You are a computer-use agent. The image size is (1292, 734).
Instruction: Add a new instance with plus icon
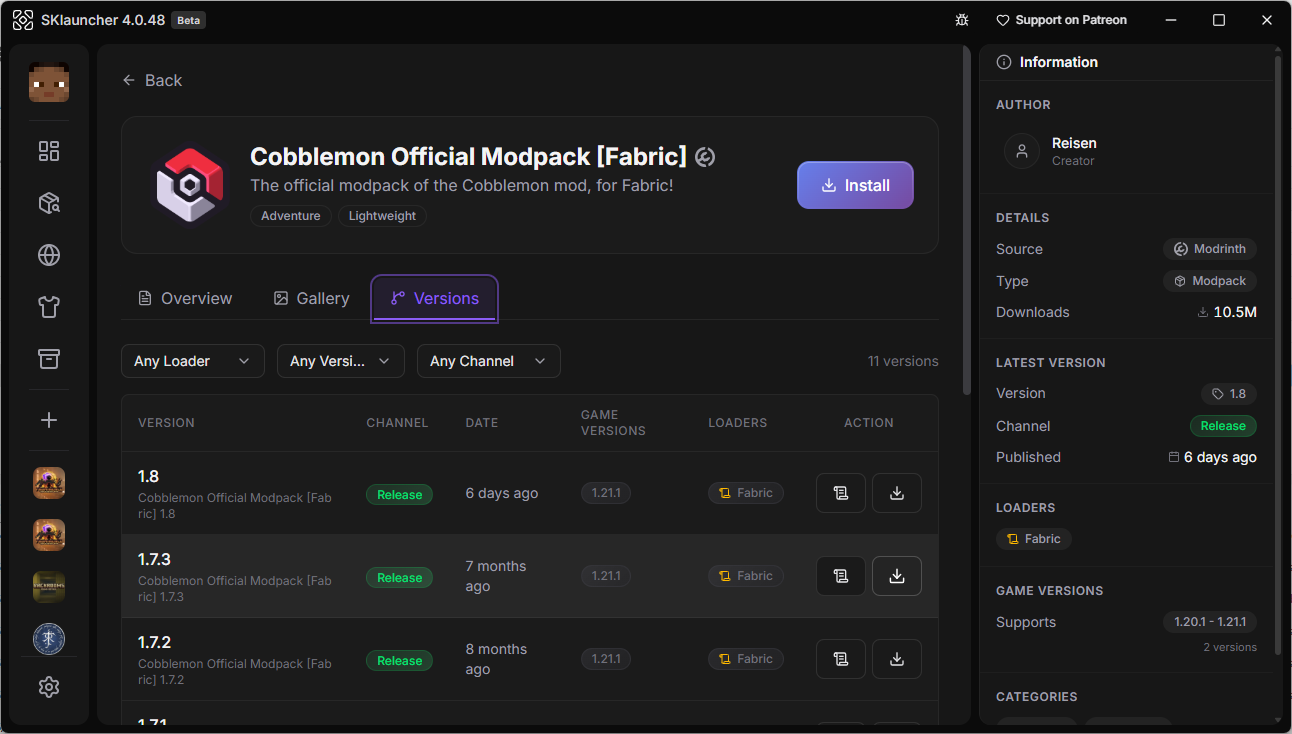49,420
